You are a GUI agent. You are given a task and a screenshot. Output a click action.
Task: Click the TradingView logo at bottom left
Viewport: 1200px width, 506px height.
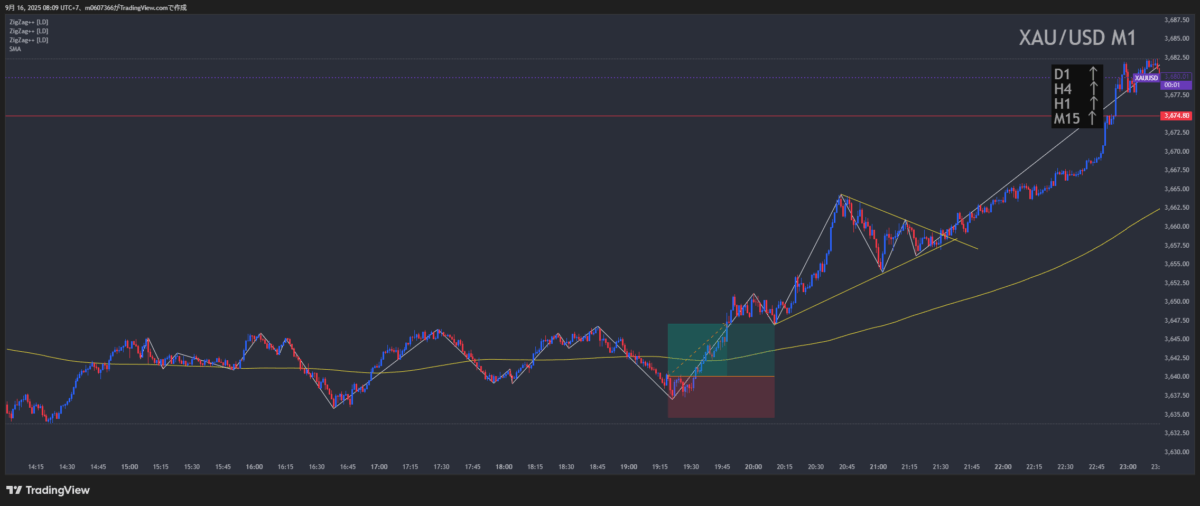[48, 490]
